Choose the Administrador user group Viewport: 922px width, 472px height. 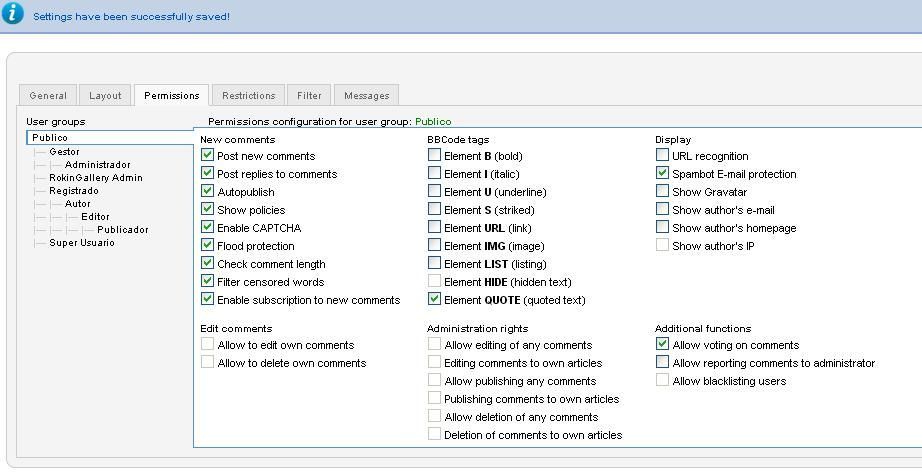(x=98, y=165)
